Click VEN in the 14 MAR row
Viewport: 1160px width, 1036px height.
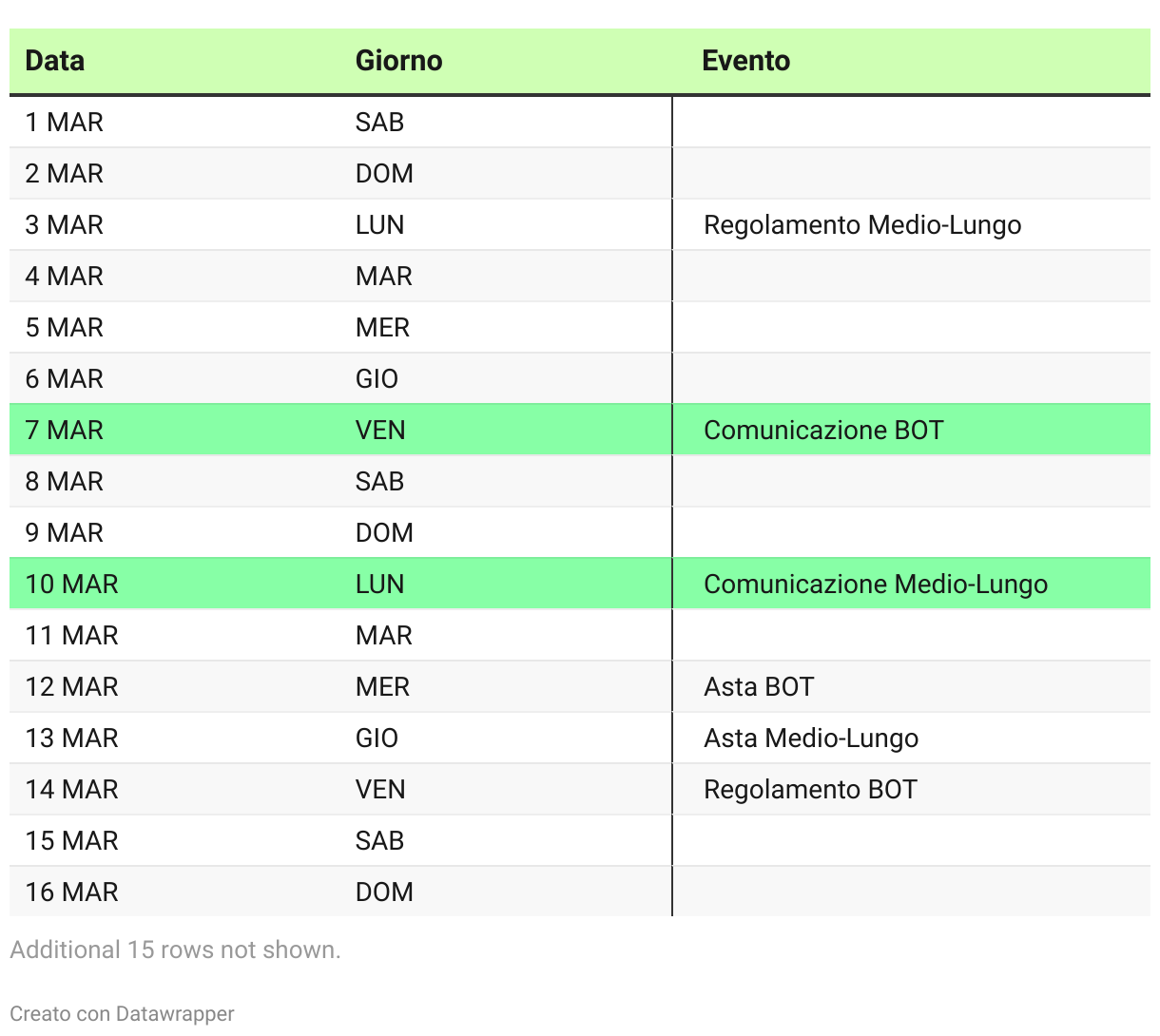[x=380, y=790]
